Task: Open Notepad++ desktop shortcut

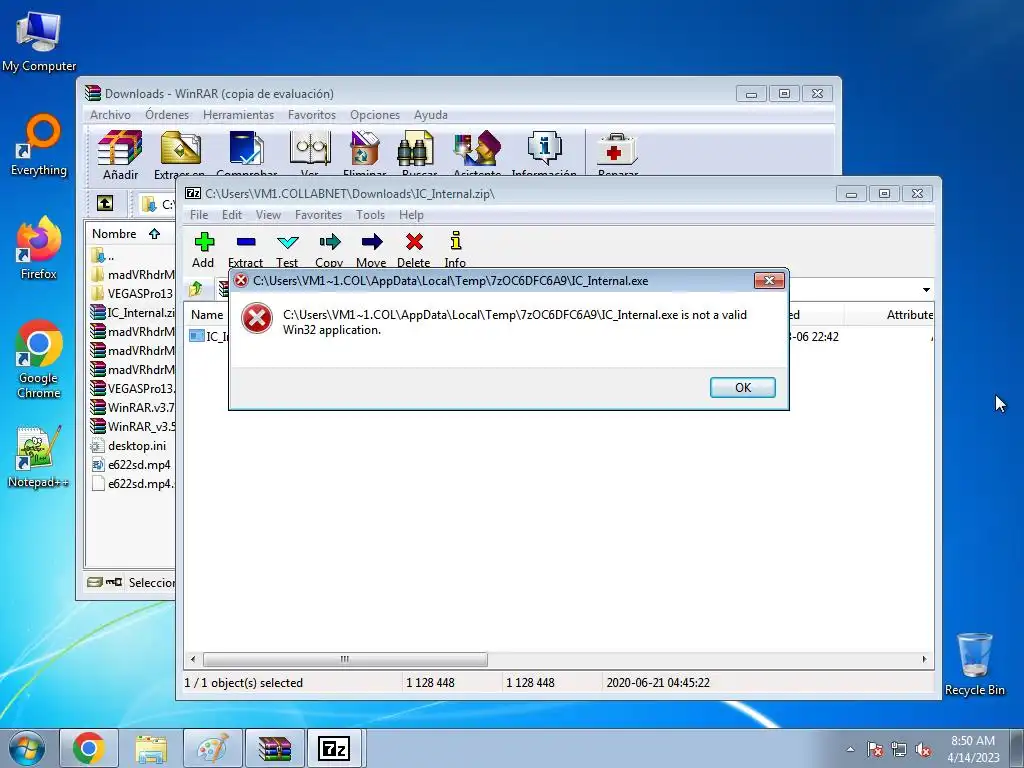Action: pos(38,456)
